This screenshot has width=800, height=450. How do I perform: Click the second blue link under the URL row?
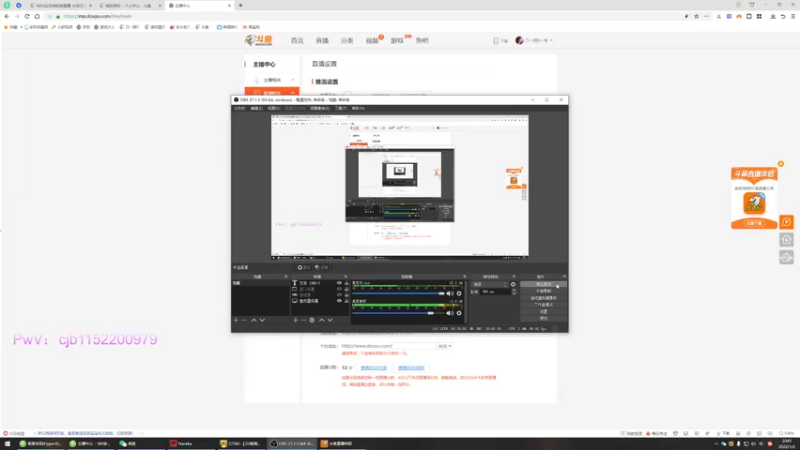point(411,367)
